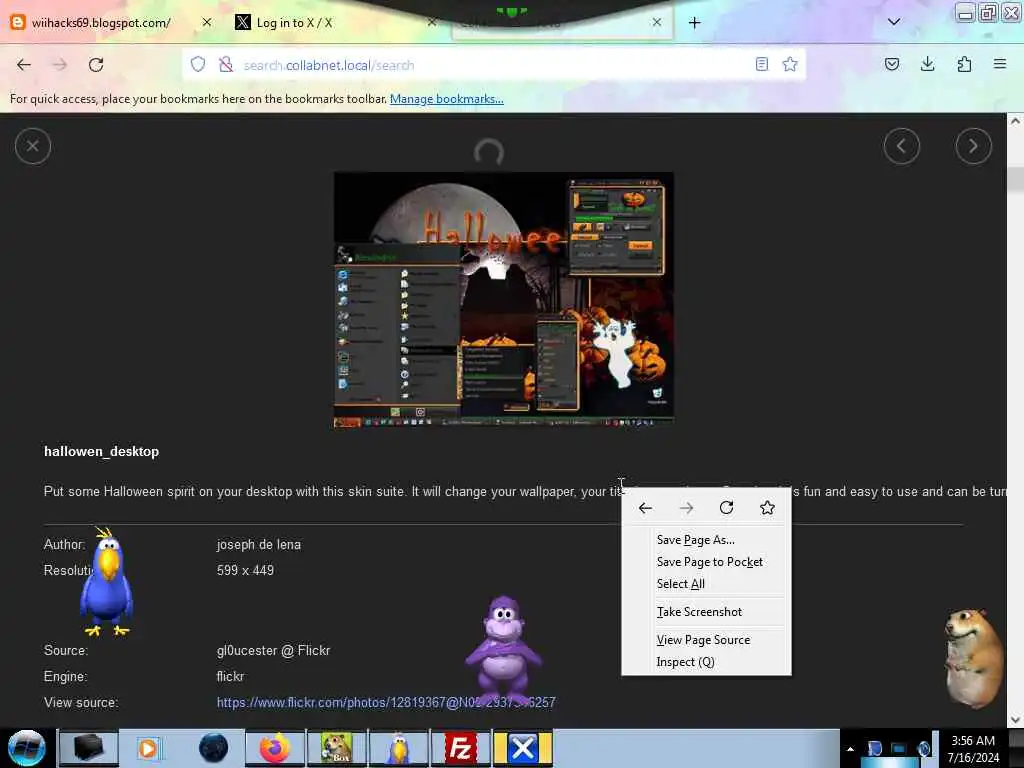Reload the page with toolbar refresh icon
The image size is (1024, 768).
[96, 65]
